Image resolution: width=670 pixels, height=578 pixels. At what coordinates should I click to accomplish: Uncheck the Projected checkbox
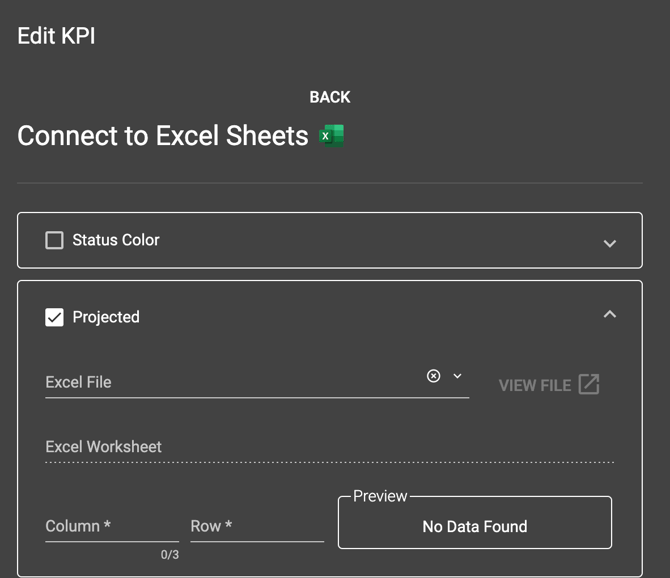pos(54,317)
